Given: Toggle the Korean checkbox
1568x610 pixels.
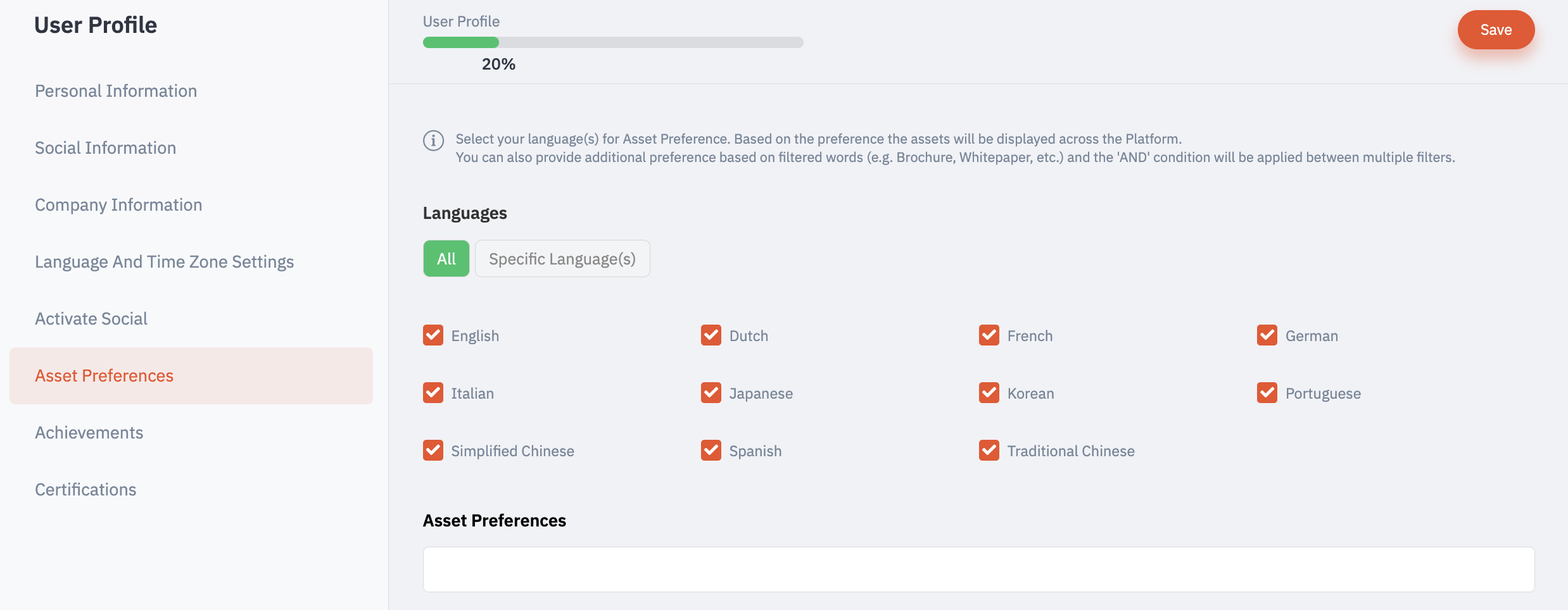Looking at the screenshot, I should point(989,393).
